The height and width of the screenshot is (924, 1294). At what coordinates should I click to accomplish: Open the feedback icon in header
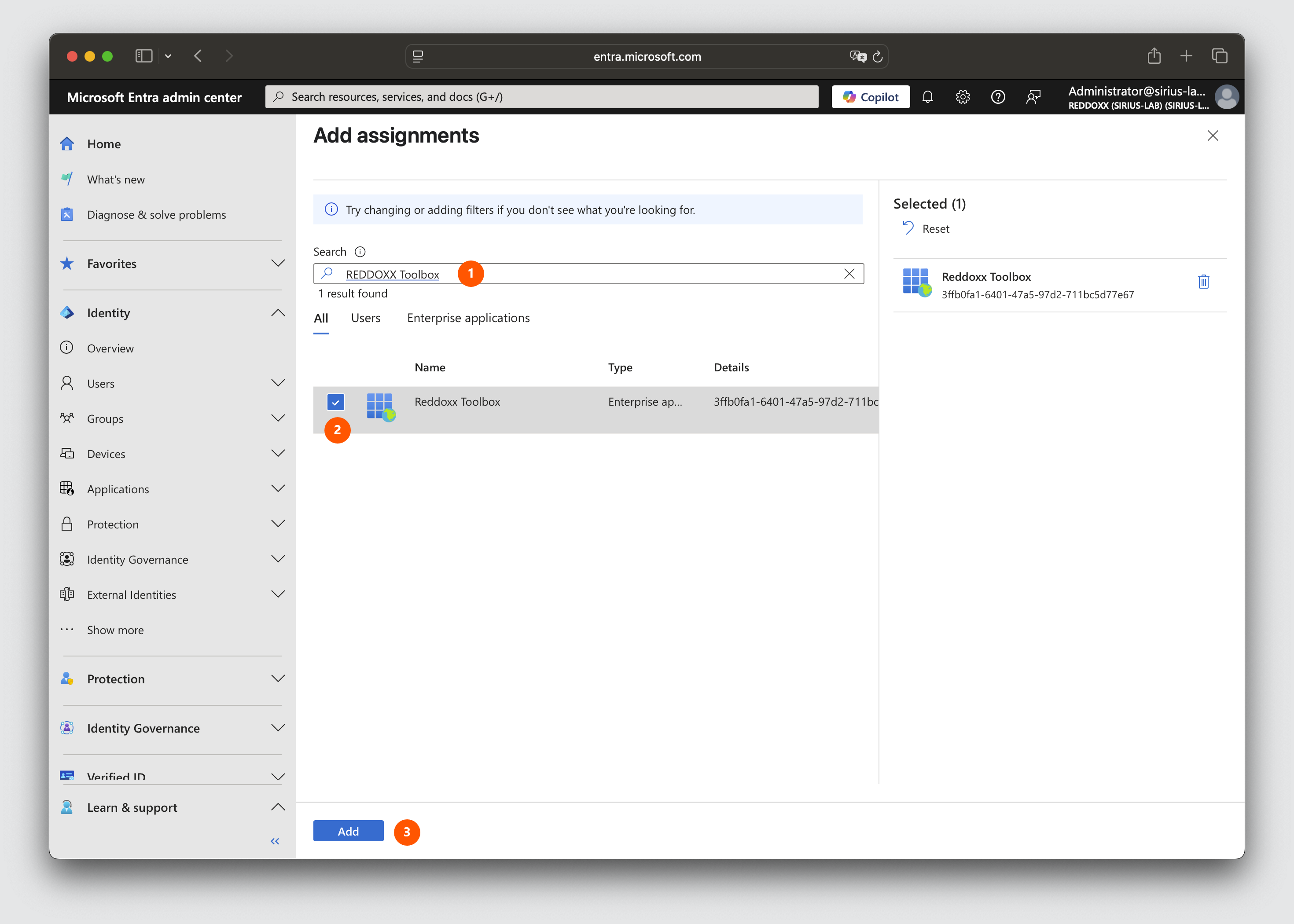tap(1033, 97)
